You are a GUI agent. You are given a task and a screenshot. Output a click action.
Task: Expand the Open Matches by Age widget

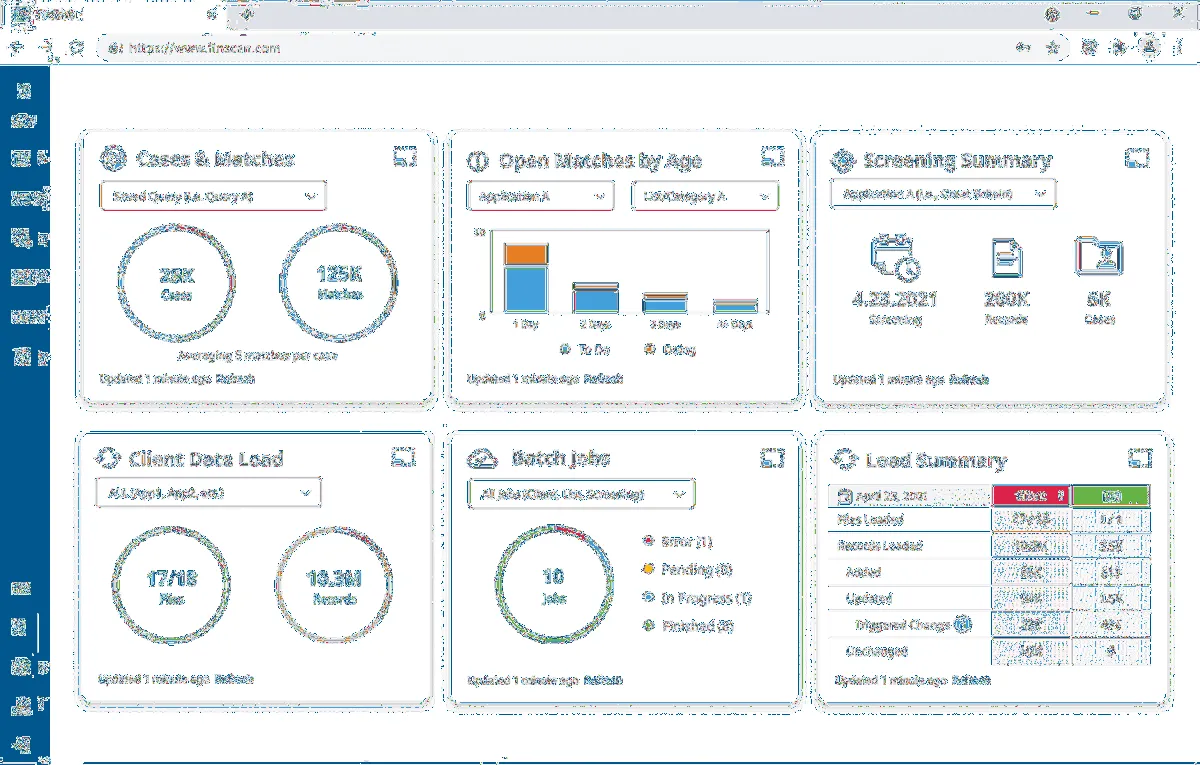click(x=770, y=157)
